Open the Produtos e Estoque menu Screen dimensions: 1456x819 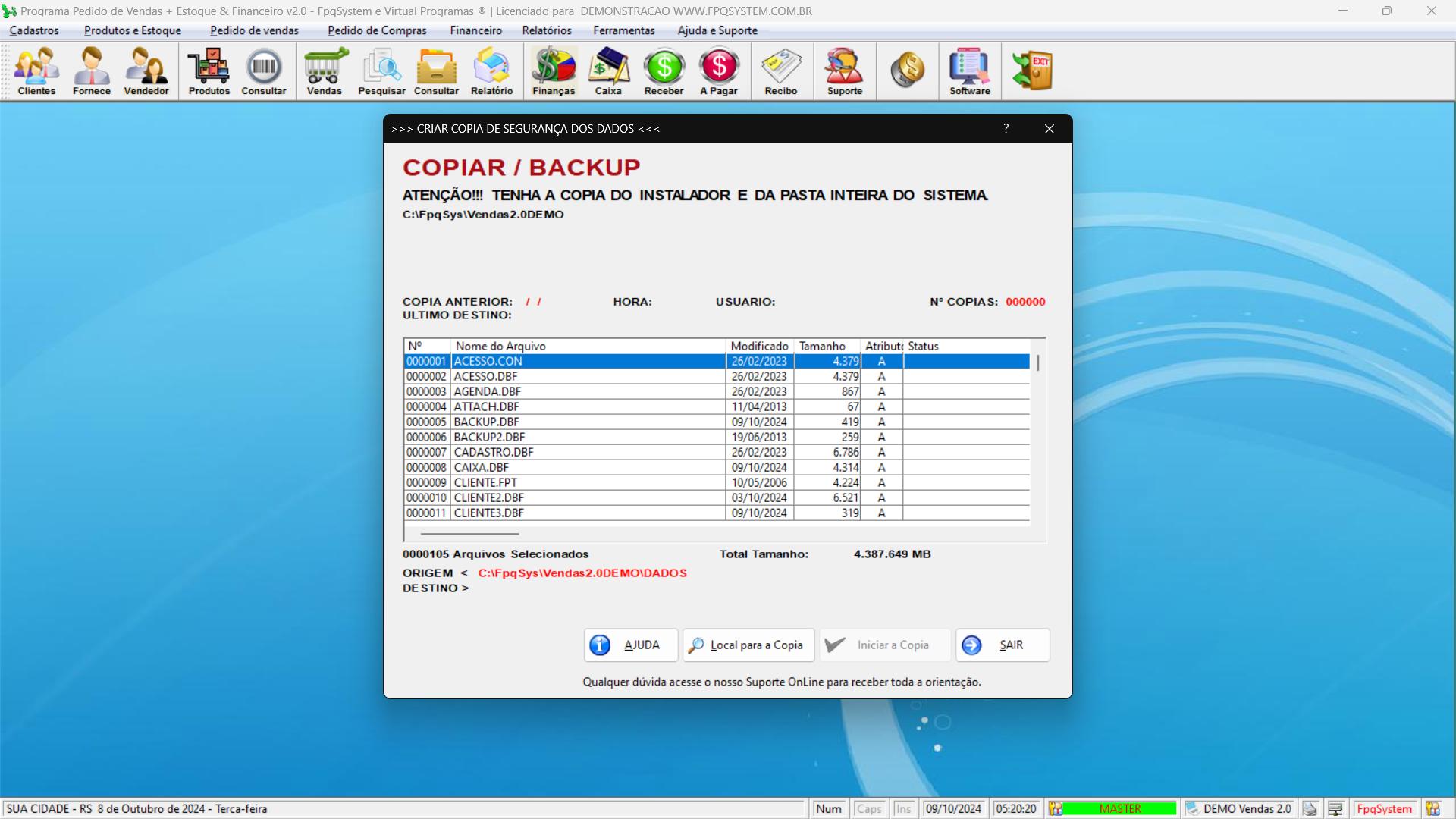(133, 30)
